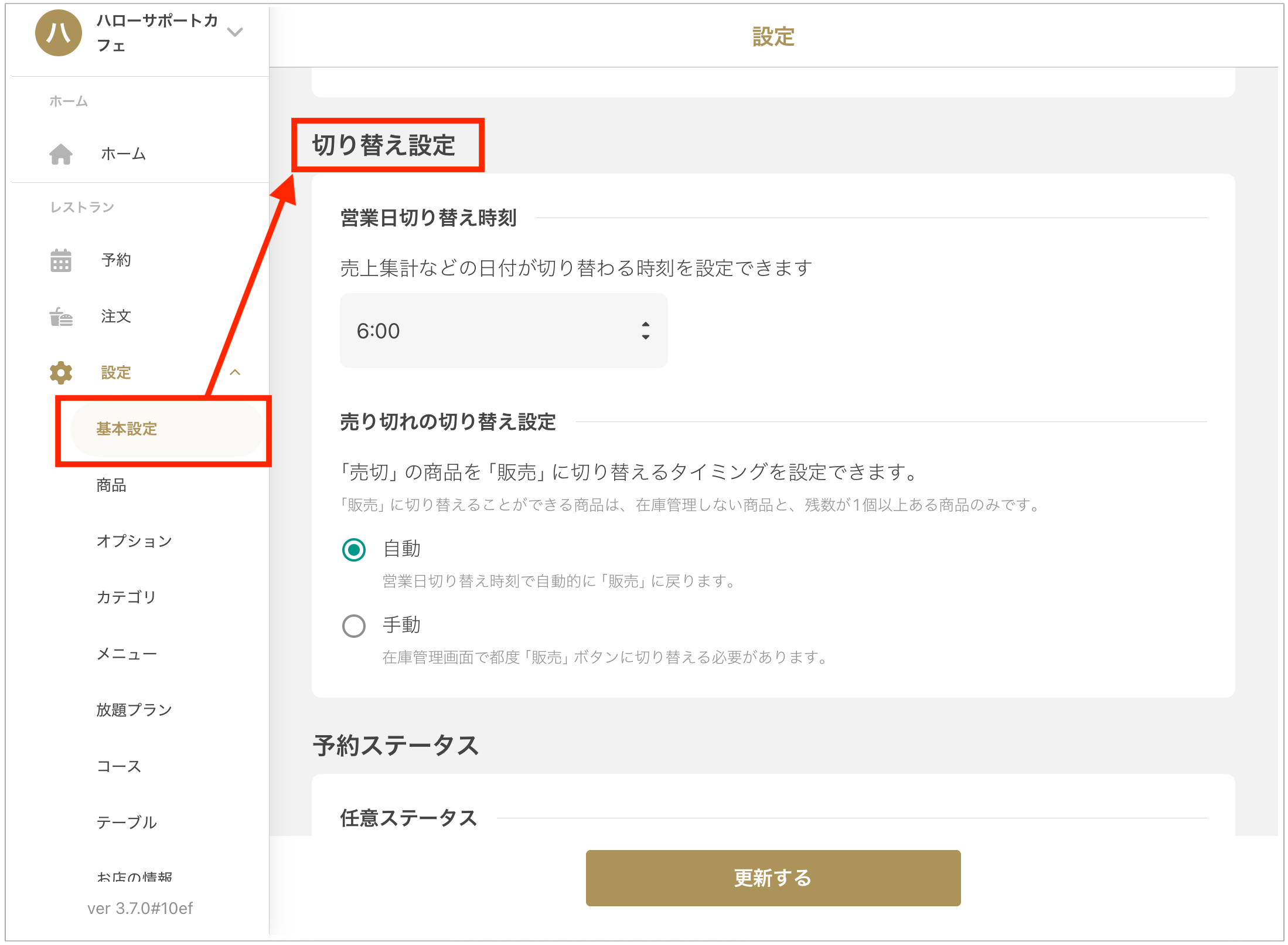This screenshot has width=1288, height=945.
Task: Click the settings gear icon
Action: click(61, 373)
